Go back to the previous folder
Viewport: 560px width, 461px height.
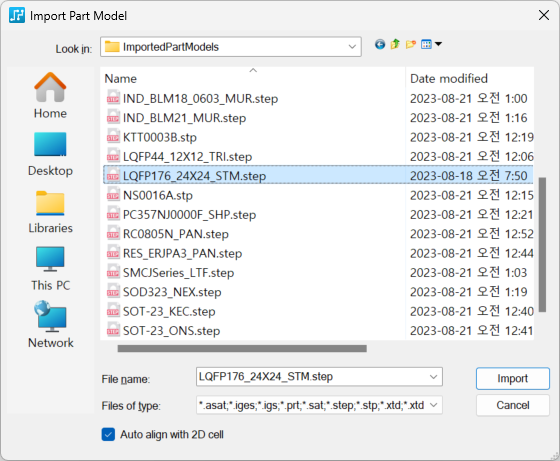tap(380, 44)
